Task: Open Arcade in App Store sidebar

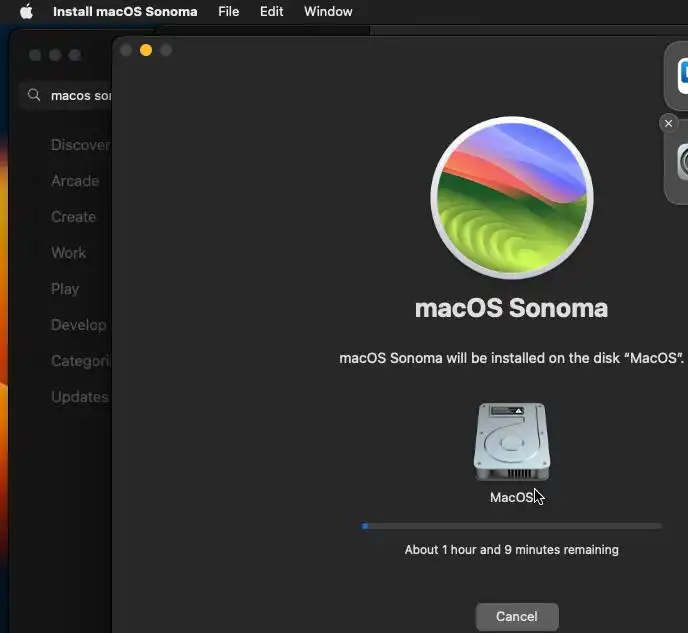Action: pyautogui.click(x=75, y=181)
